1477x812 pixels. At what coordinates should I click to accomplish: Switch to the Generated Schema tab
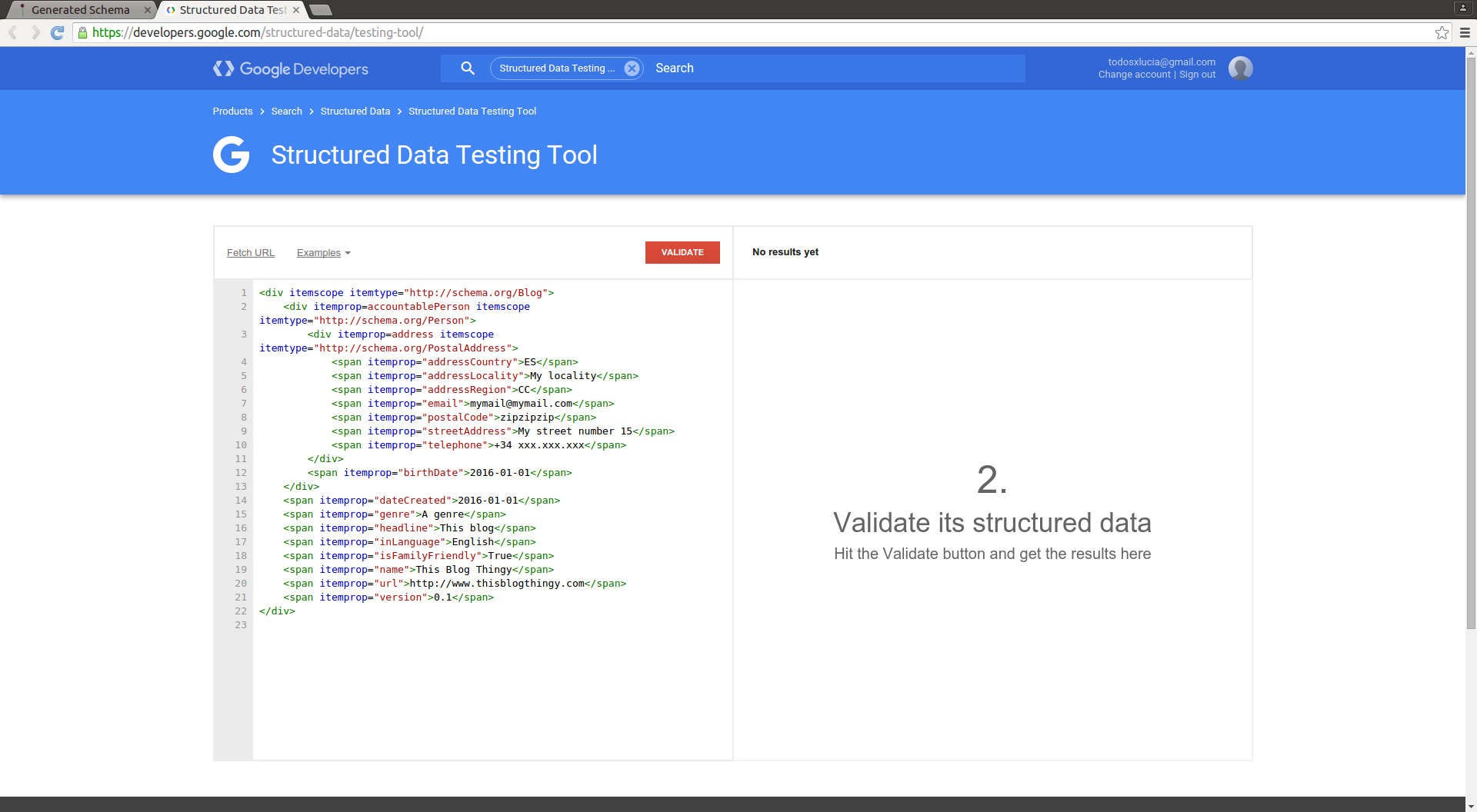[x=80, y=10]
